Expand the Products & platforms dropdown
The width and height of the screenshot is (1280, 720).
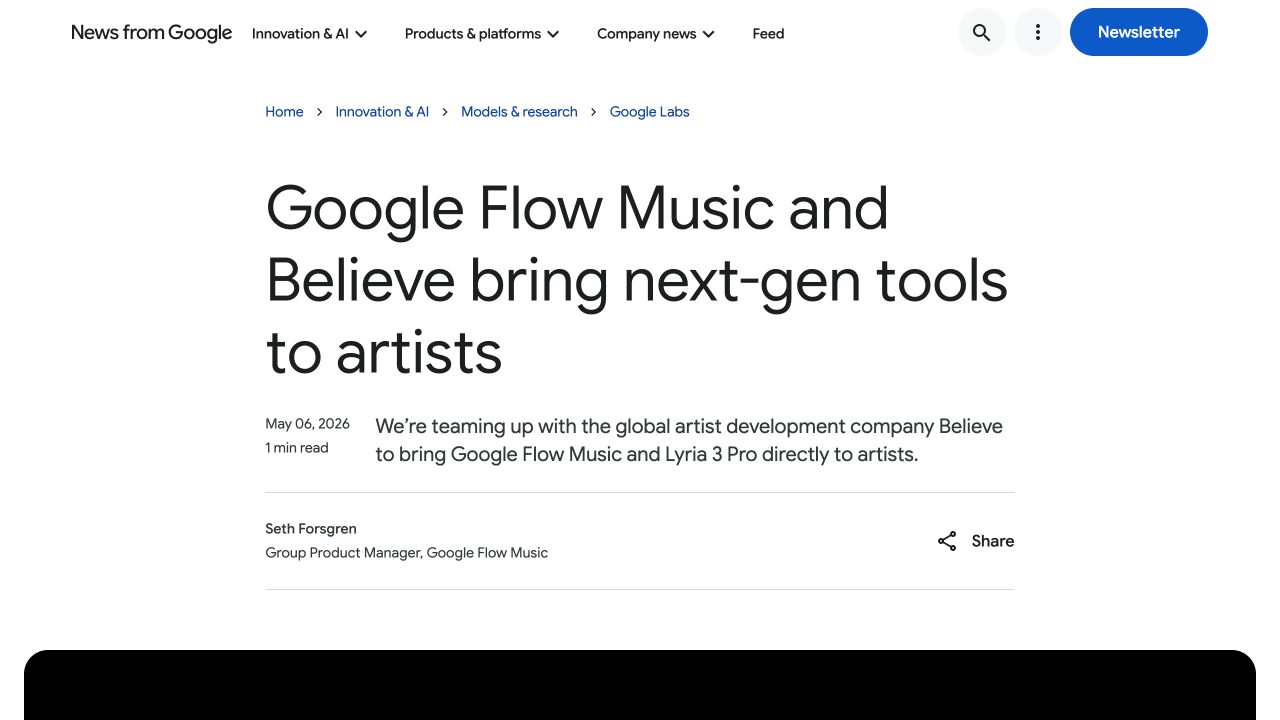pyautogui.click(x=482, y=34)
